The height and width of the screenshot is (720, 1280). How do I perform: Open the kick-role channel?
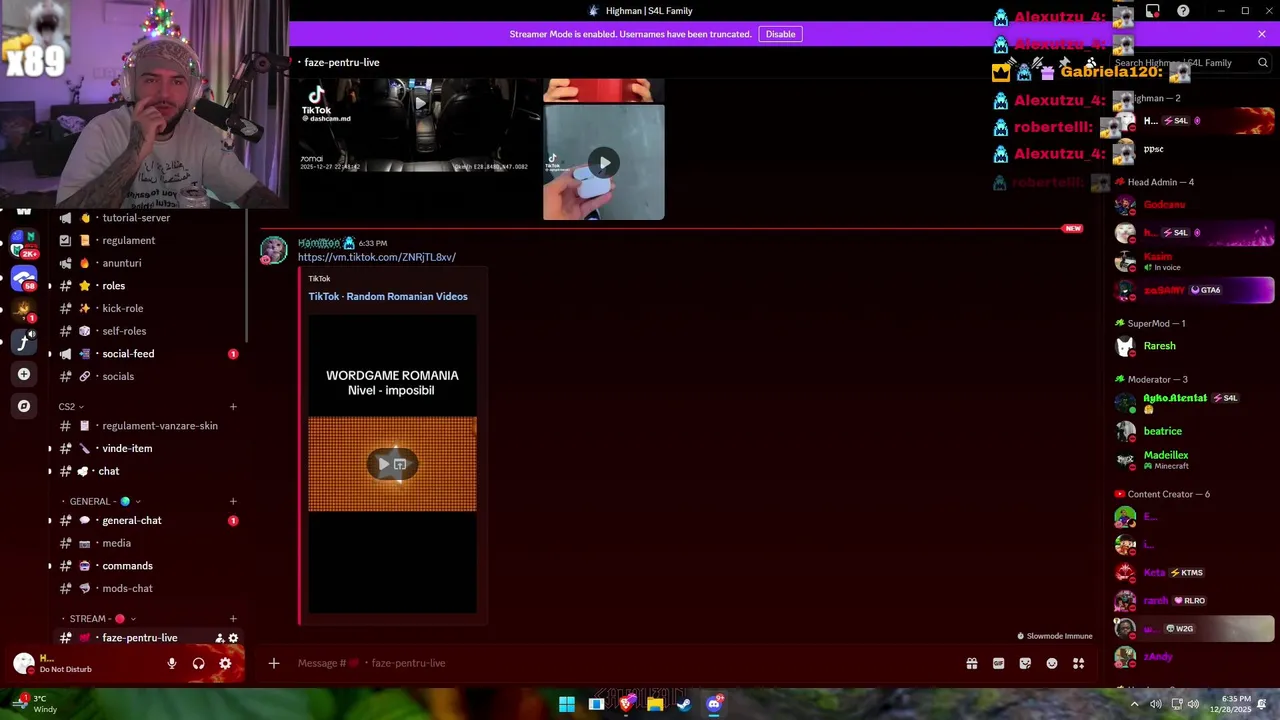123,308
